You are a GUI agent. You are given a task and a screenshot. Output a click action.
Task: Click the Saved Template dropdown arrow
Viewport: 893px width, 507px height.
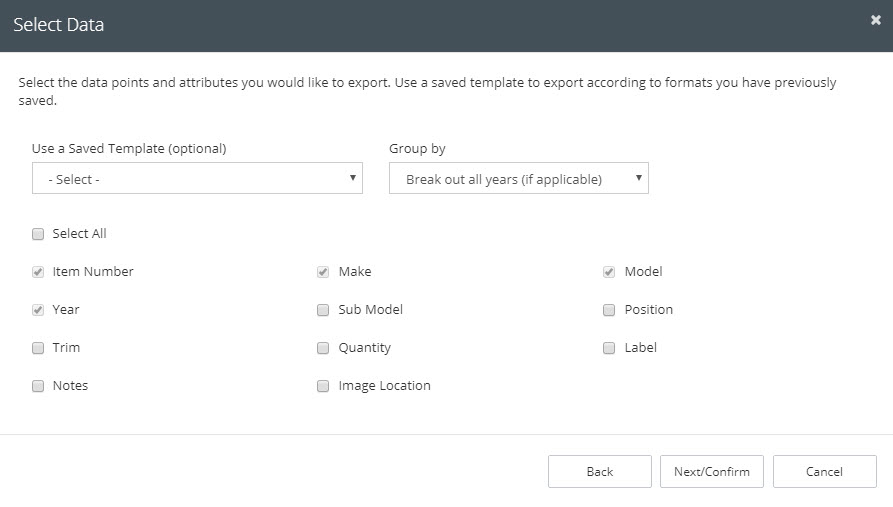pyautogui.click(x=353, y=178)
